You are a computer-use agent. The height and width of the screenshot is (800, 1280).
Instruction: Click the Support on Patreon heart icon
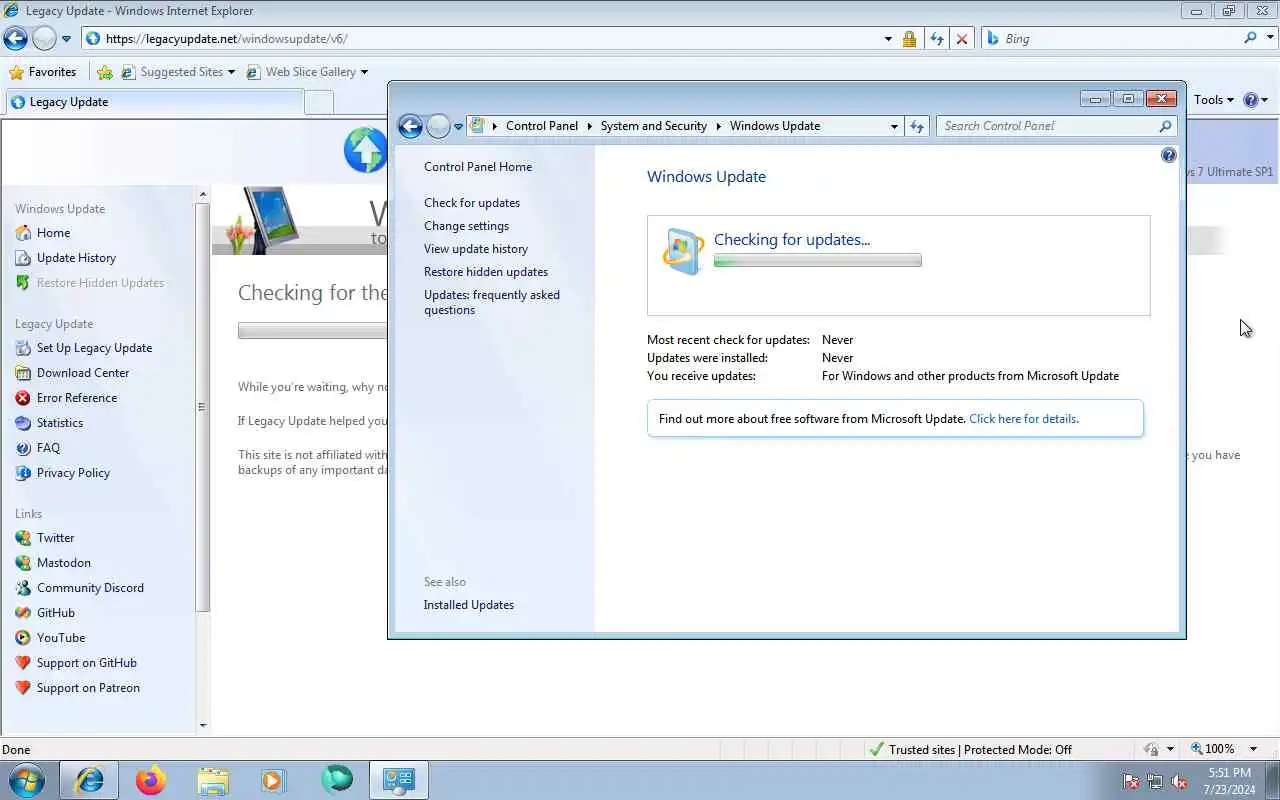click(23, 688)
